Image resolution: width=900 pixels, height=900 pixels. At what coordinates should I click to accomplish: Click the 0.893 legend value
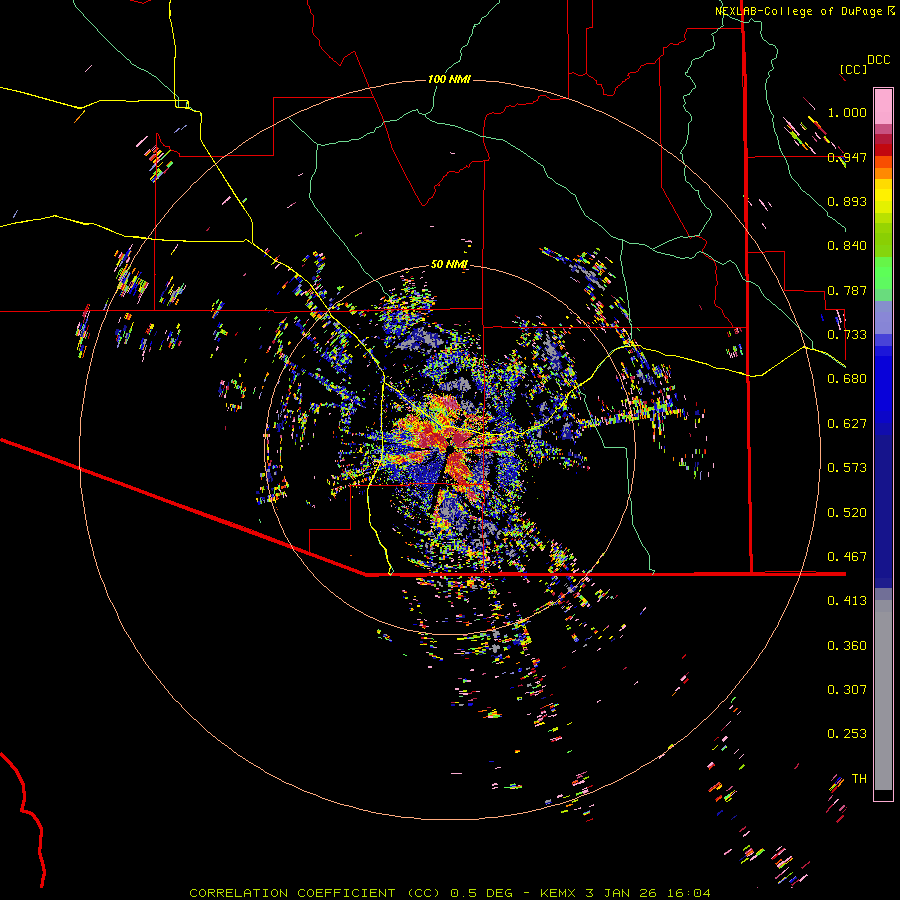point(847,201)
